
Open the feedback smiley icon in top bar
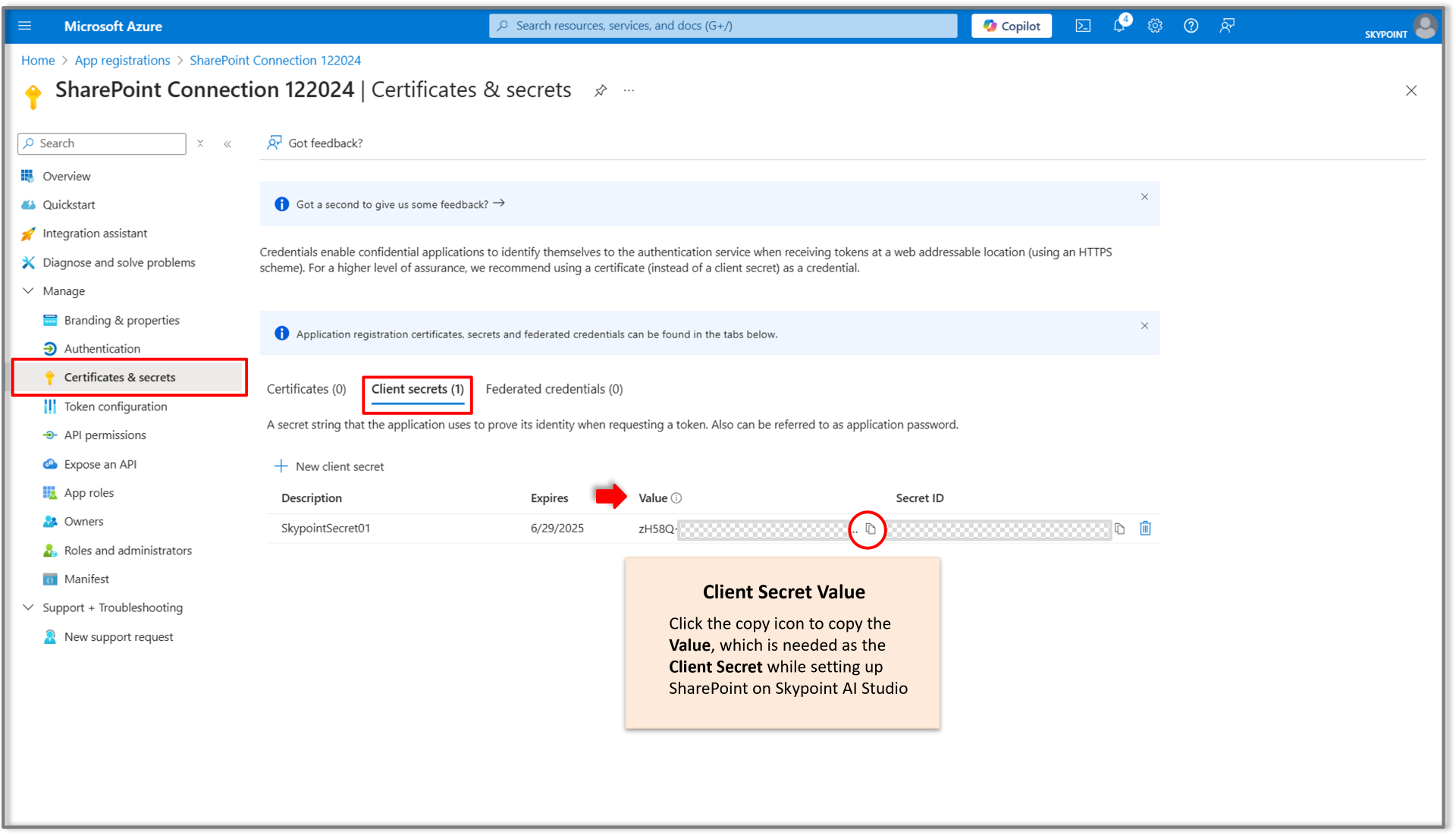pos(1227,25)
